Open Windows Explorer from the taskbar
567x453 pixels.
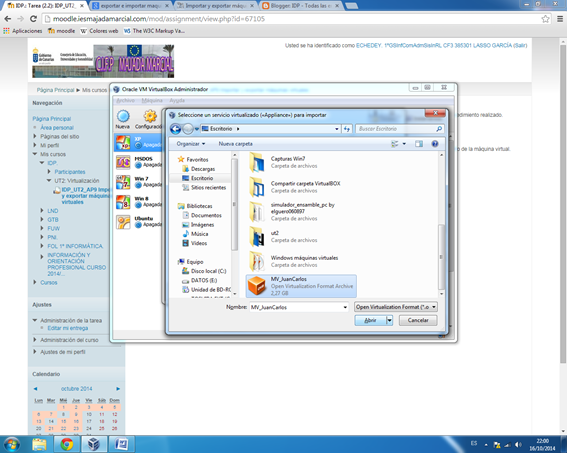tap(39, 444)
